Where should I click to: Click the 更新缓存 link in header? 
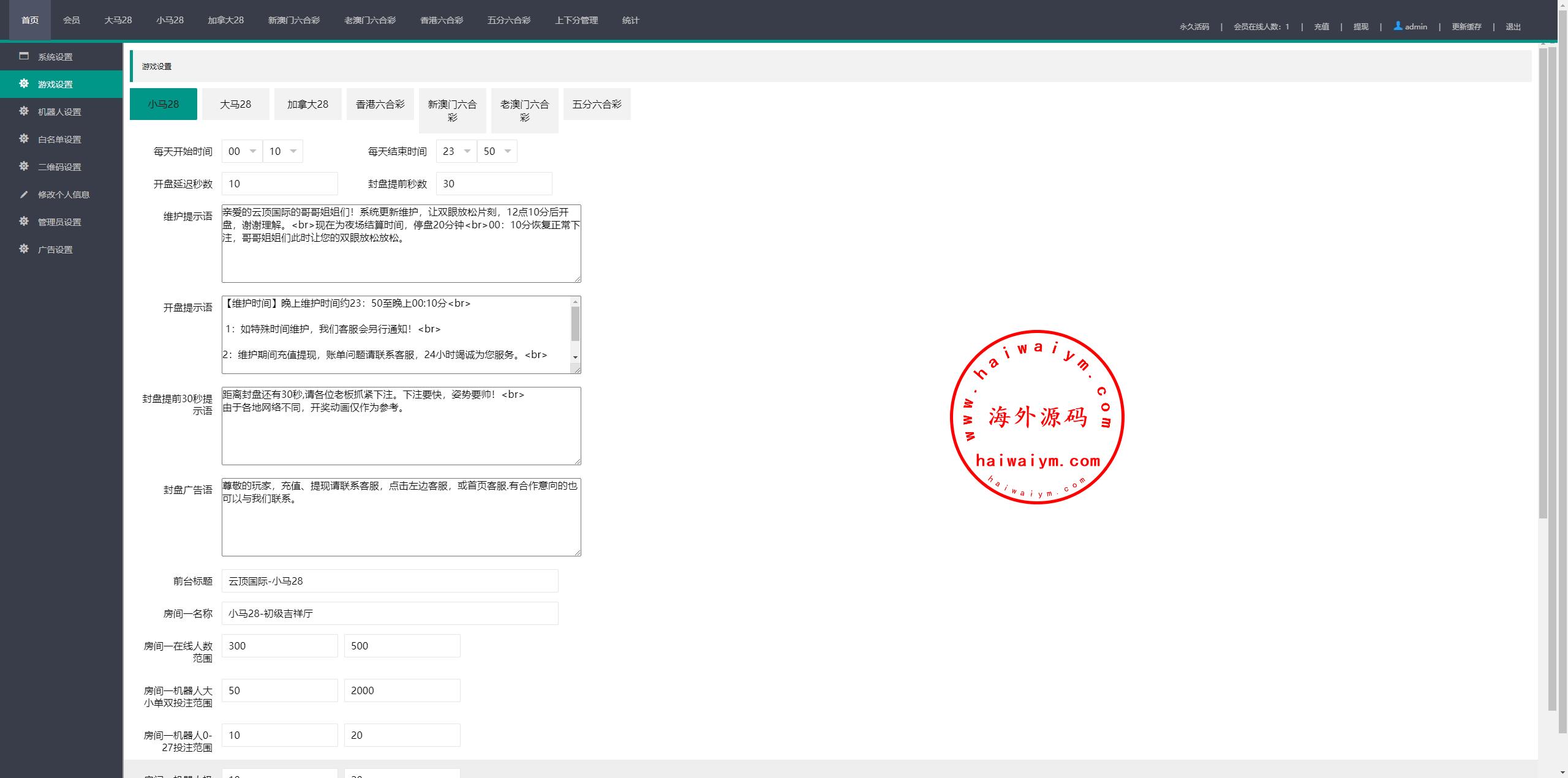coord(1466,26)
